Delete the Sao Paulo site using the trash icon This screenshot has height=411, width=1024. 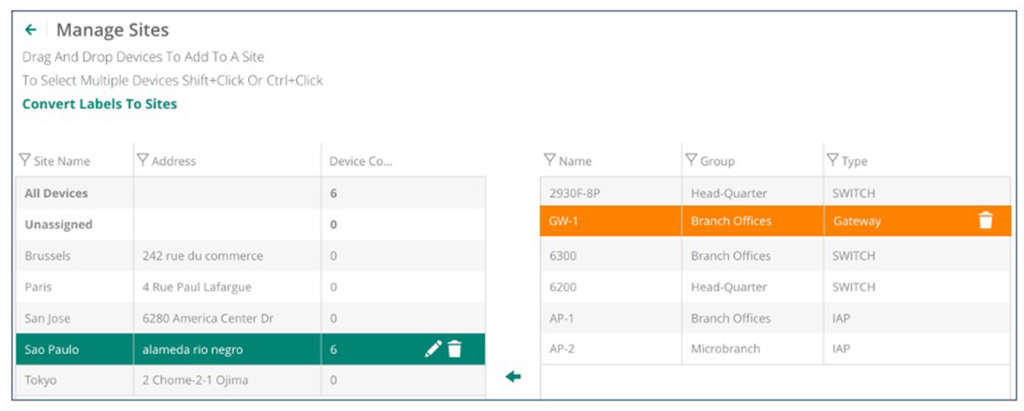455,349
